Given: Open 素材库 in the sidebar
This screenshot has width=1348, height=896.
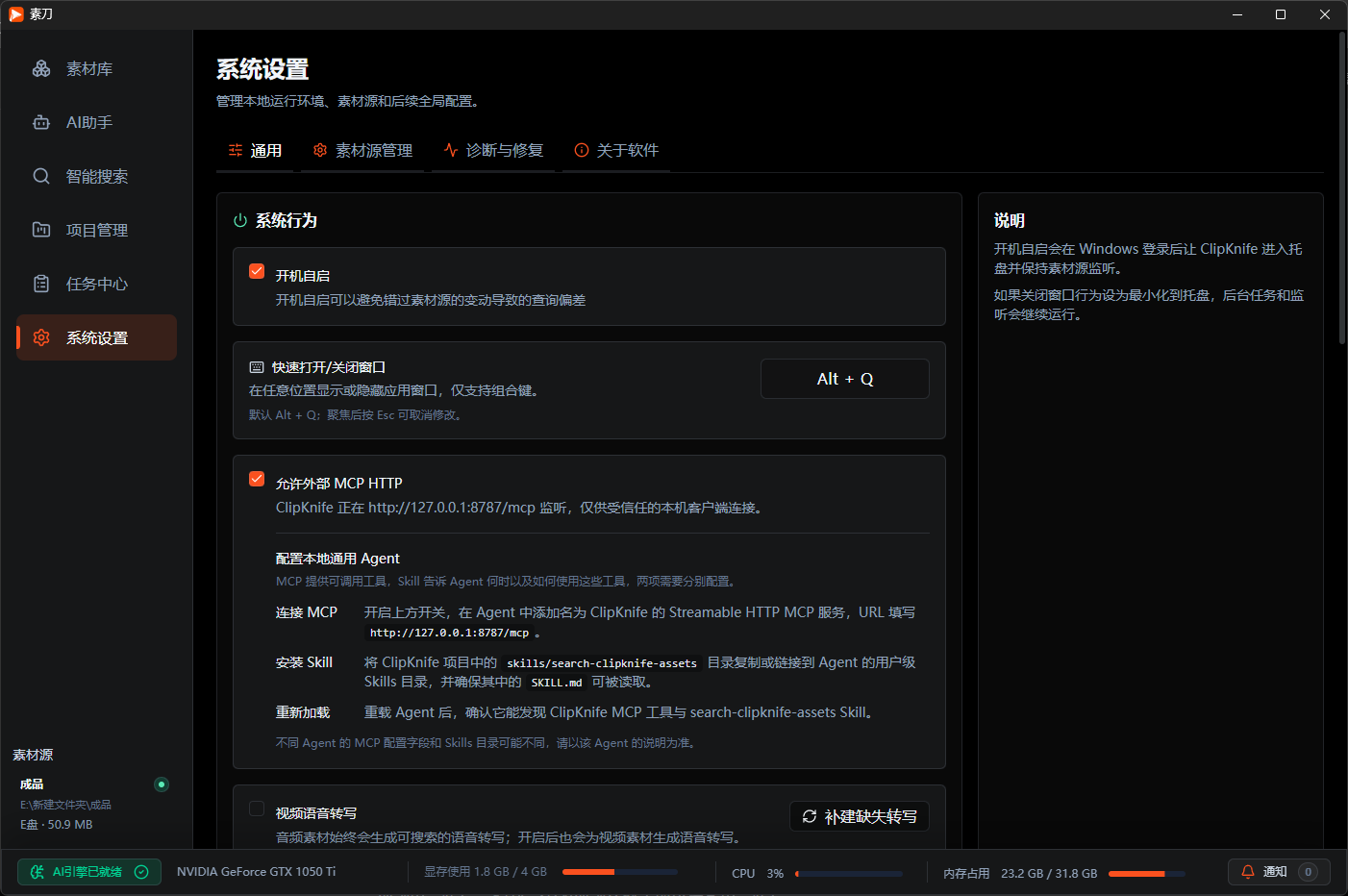Looking at the screenshot, I should (x=96, y=69).
